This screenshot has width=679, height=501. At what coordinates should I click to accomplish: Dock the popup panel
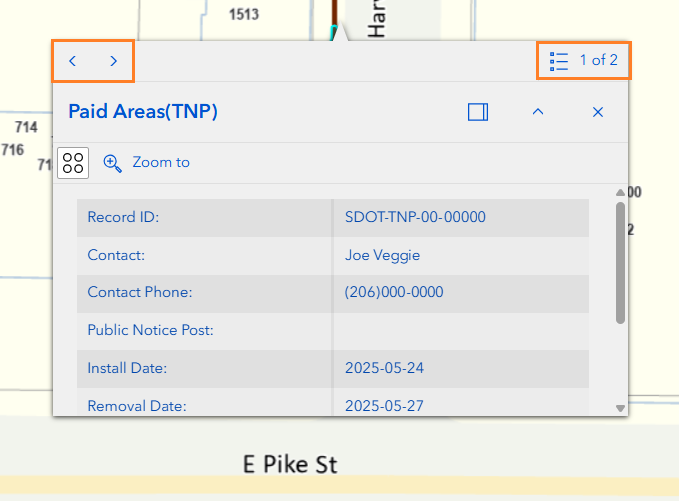click(478, 112)
